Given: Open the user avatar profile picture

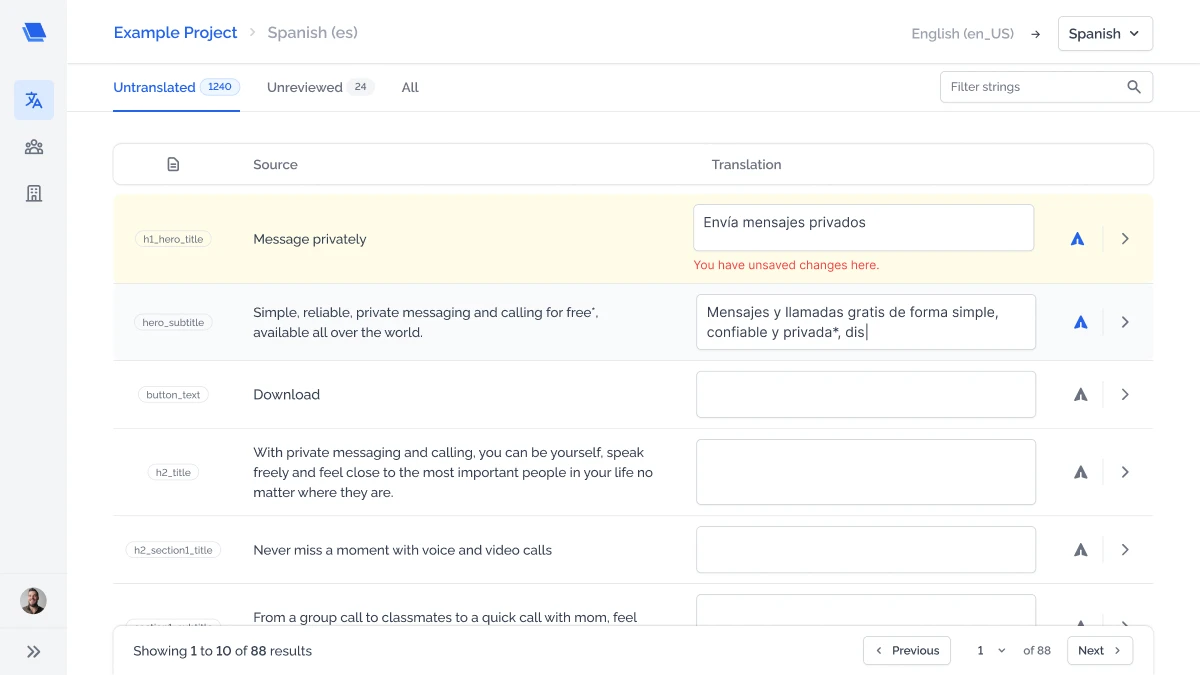Looking at the screenshot, I should click(34, 601).
